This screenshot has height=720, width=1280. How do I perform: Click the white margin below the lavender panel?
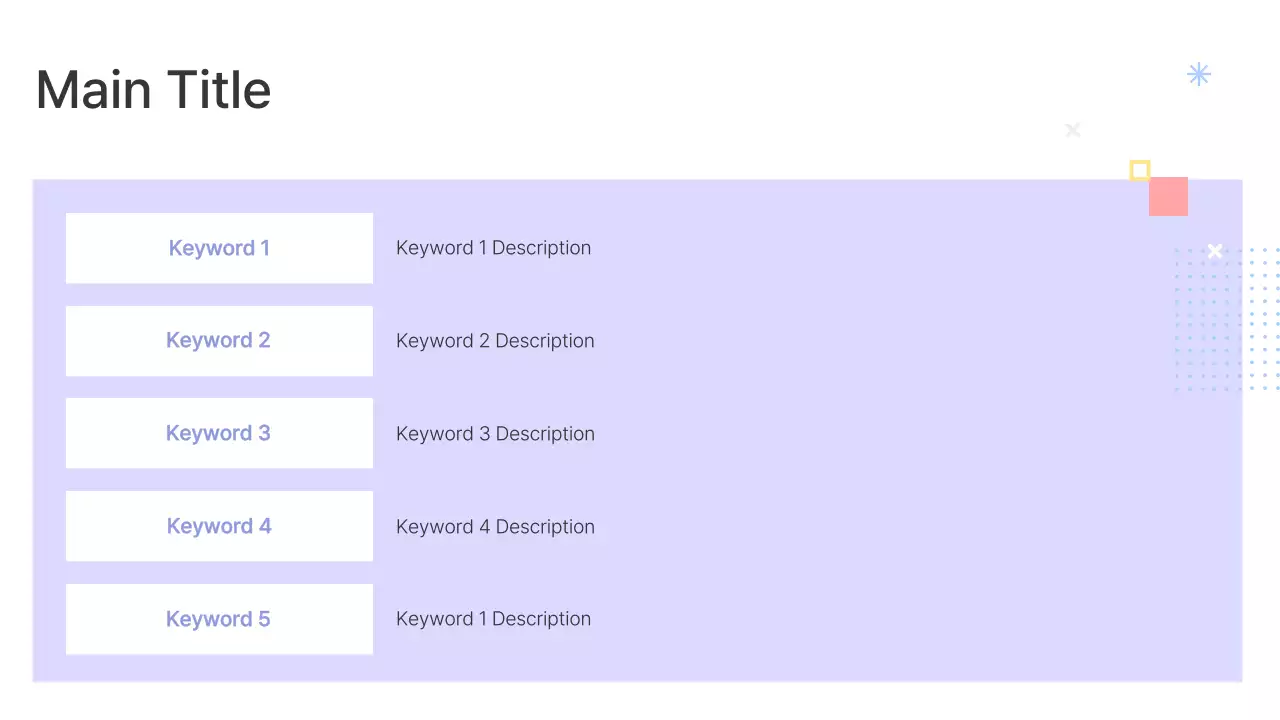tap(640, 702)
